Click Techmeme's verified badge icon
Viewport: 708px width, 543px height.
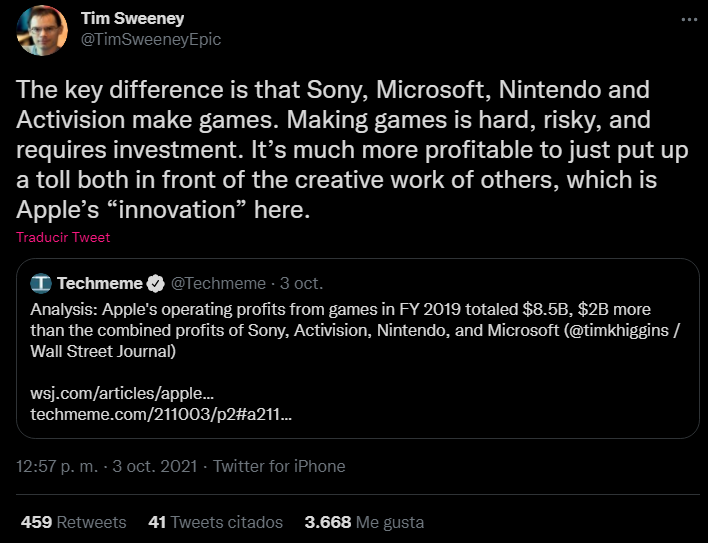[157, 283]
